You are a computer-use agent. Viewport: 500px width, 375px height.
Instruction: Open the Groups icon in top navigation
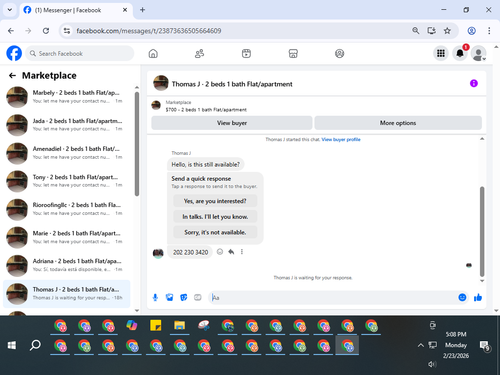(339, 53)
